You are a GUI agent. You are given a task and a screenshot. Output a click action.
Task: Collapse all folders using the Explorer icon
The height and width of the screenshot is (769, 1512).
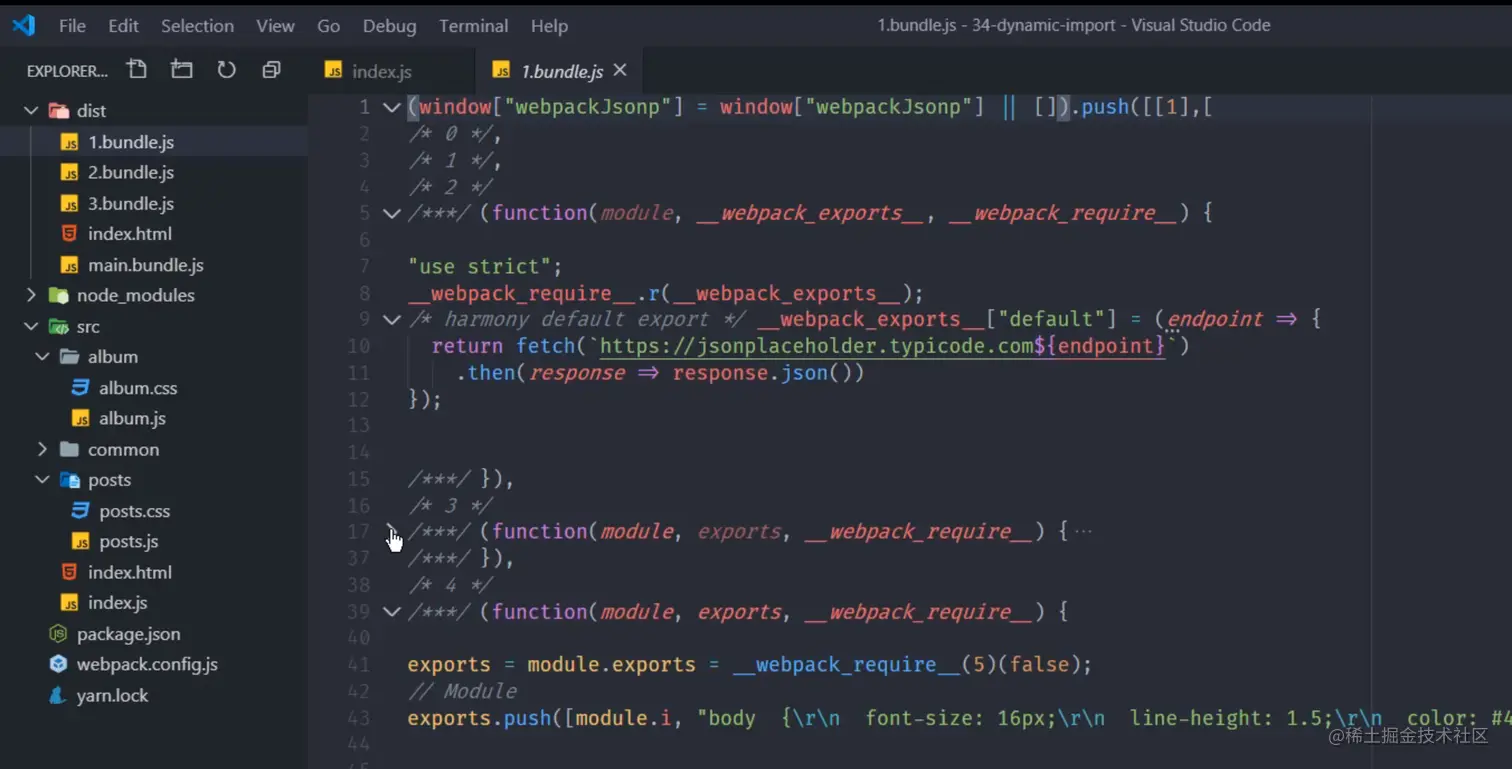click(x=271, y=70)
